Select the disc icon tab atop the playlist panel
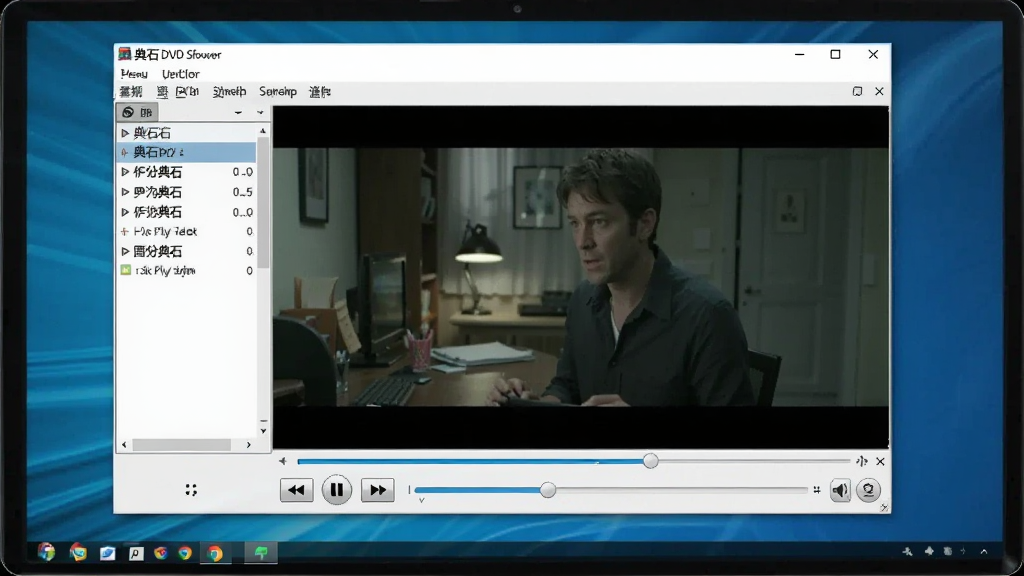Viewport: 1024px width, 576px height. click(x=137, y=112)
